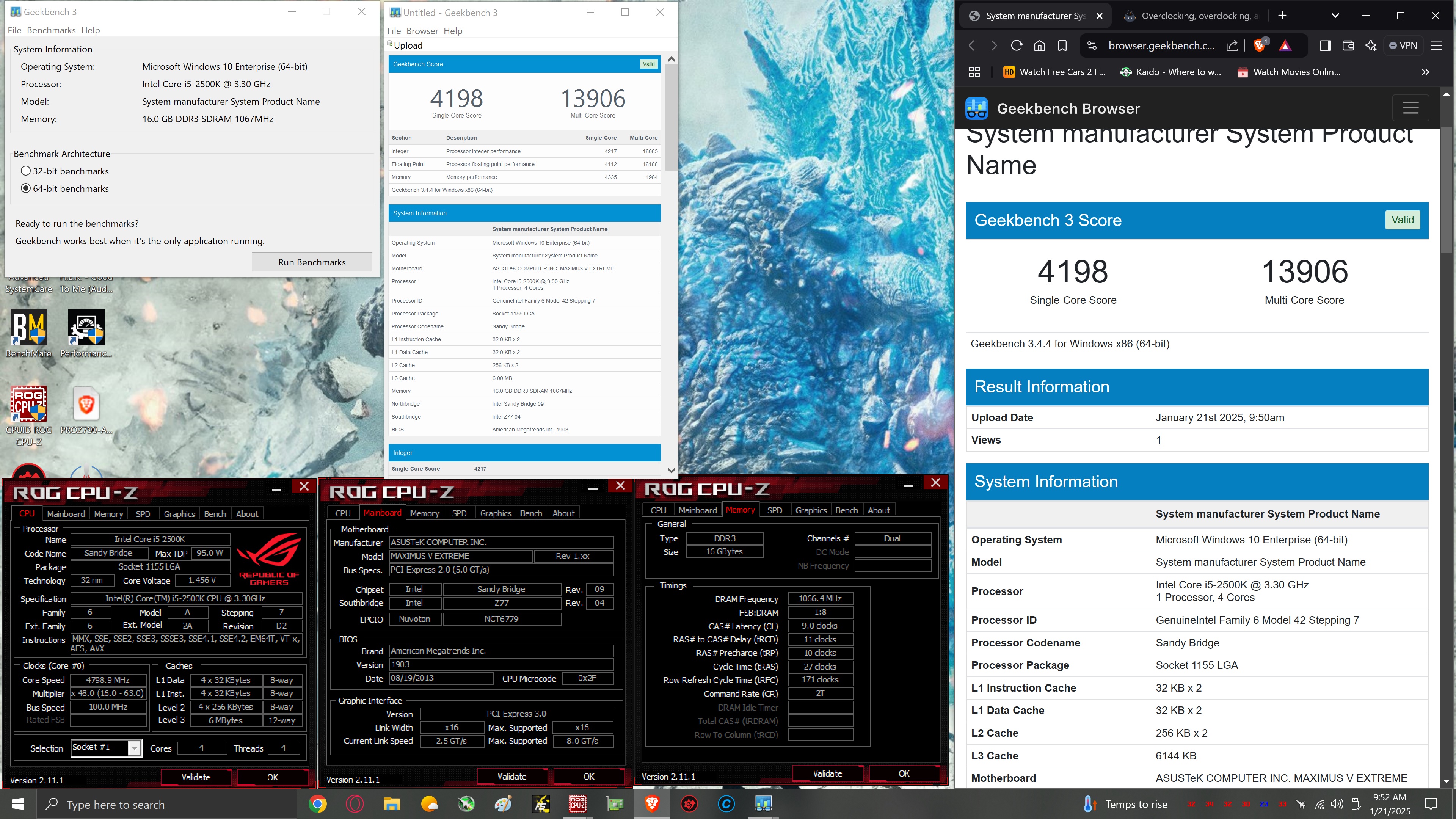
Task: Toggle the browser sidebar panel icon
Action: [1325, 46]
